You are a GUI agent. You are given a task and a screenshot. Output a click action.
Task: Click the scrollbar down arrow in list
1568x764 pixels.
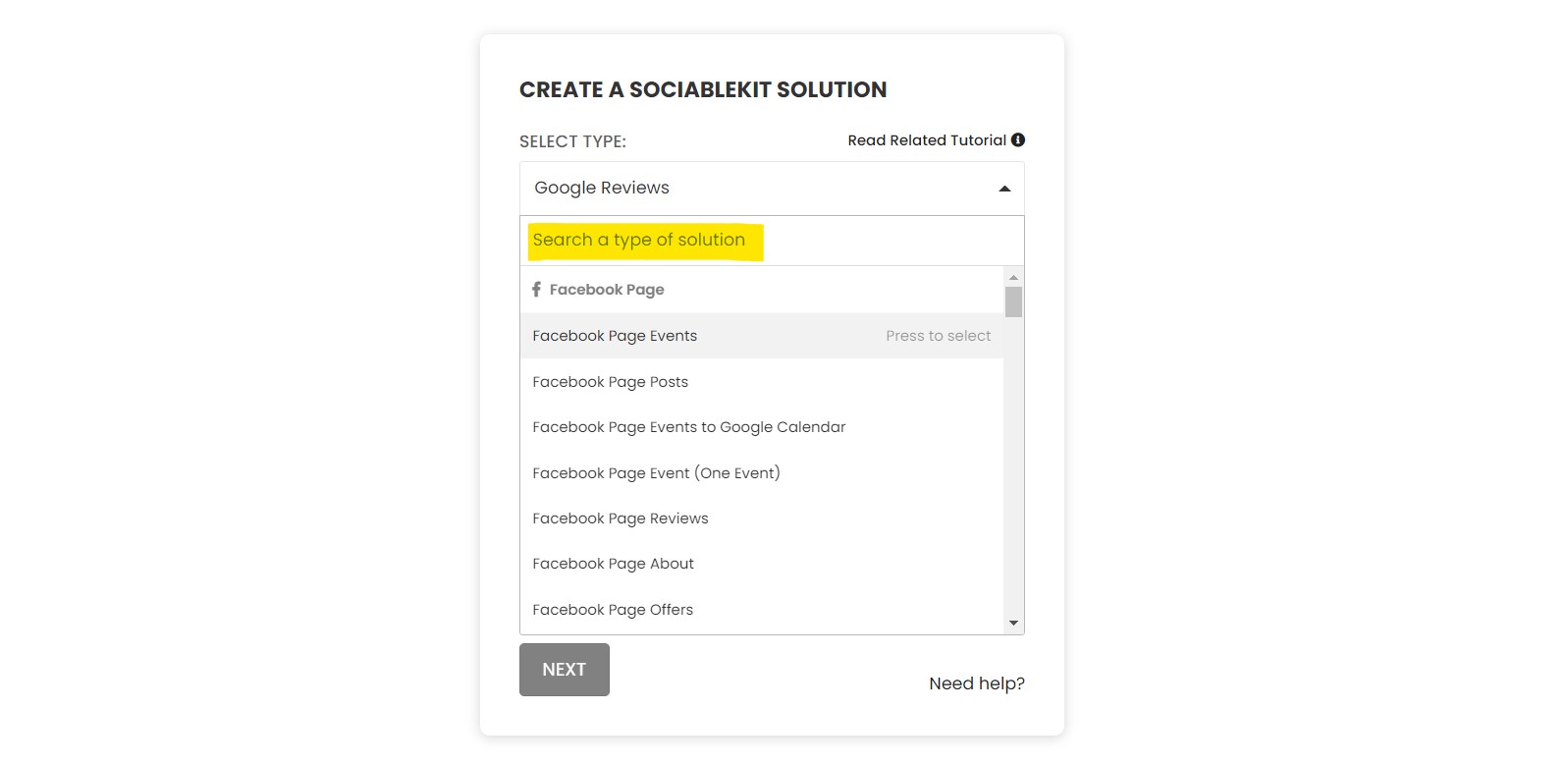point(1013,624)
